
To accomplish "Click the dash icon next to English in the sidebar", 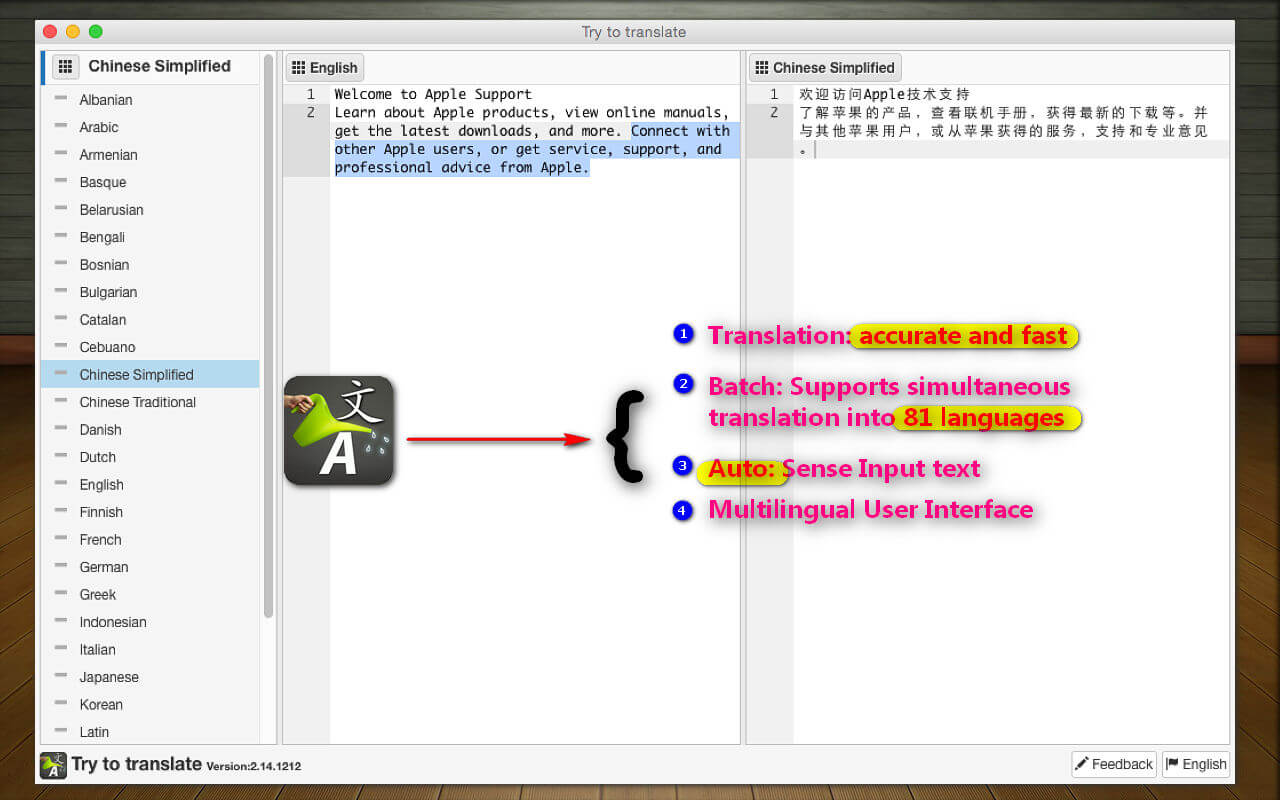I will pos(61,483).
